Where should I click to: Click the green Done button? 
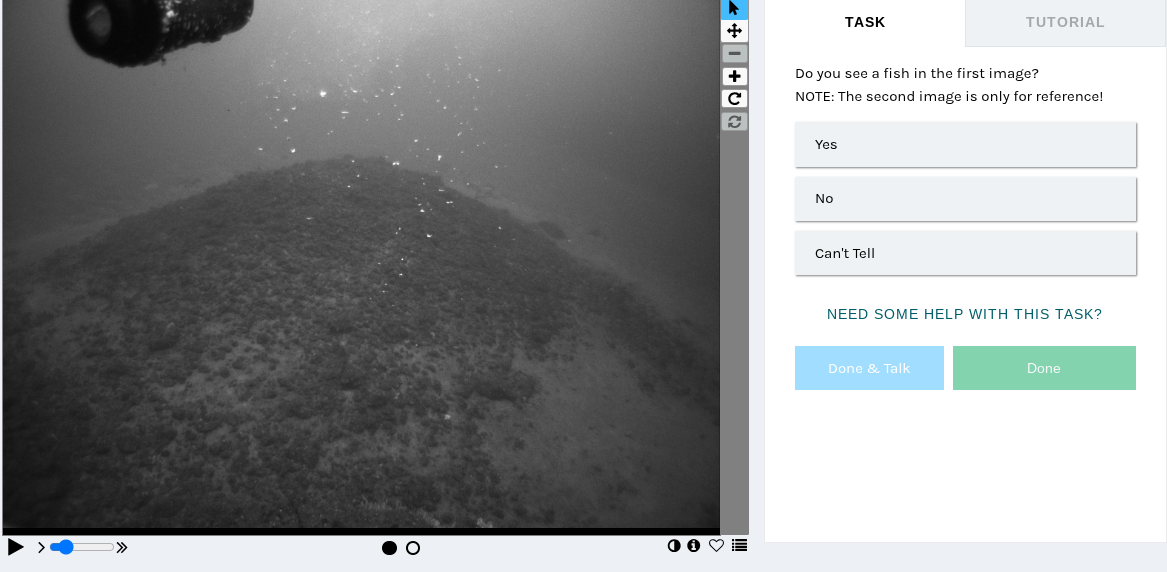tap(1044, 368)
